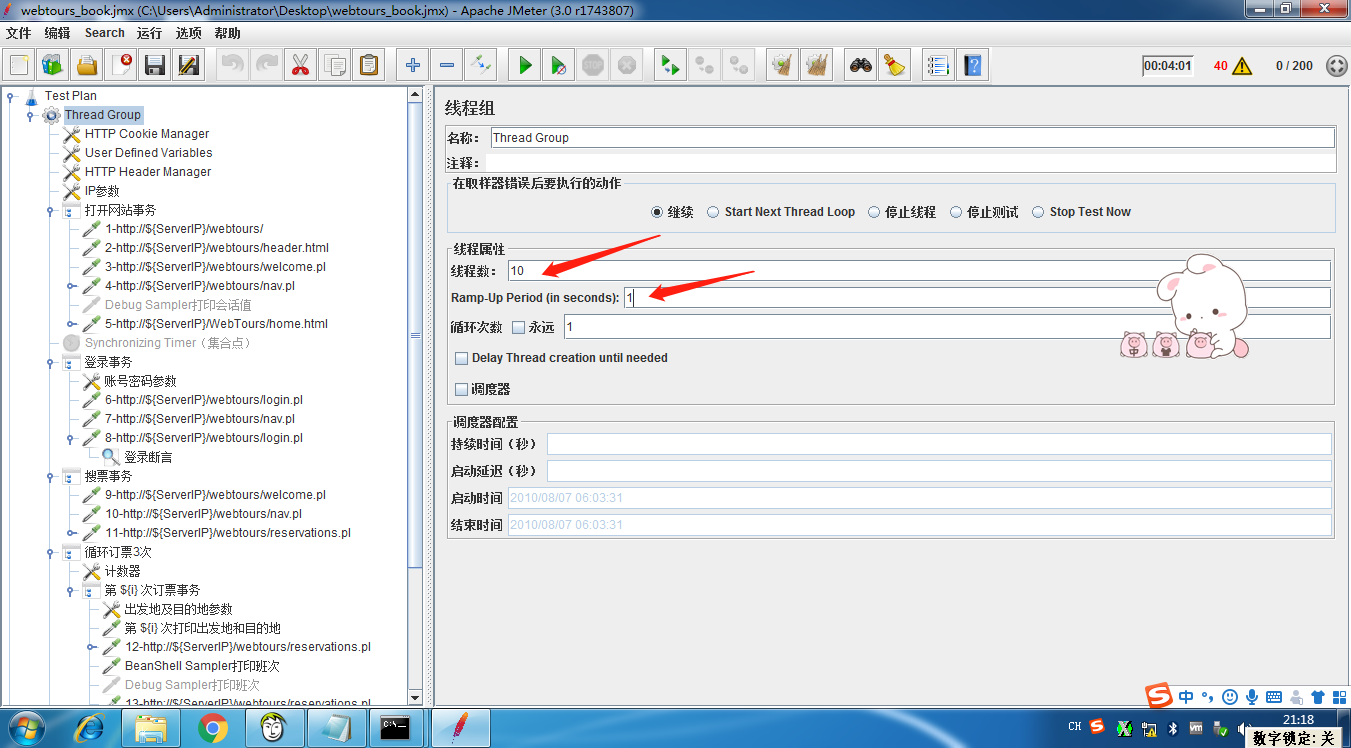The height and width of the screenshot is (748, 1351).
Task: Select the 继续 radio button
Action: [657, 212]
